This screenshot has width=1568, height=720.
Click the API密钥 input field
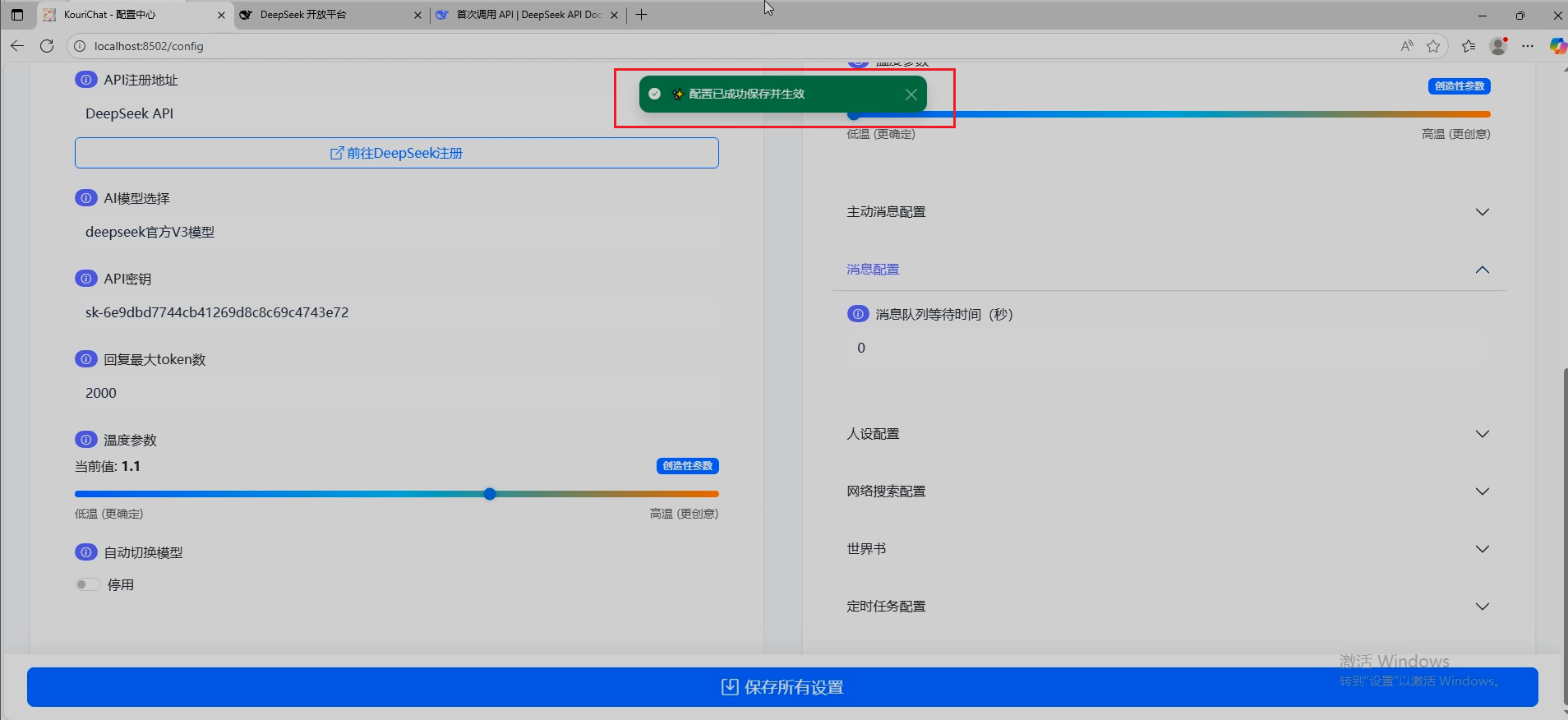tap(396, 312)
